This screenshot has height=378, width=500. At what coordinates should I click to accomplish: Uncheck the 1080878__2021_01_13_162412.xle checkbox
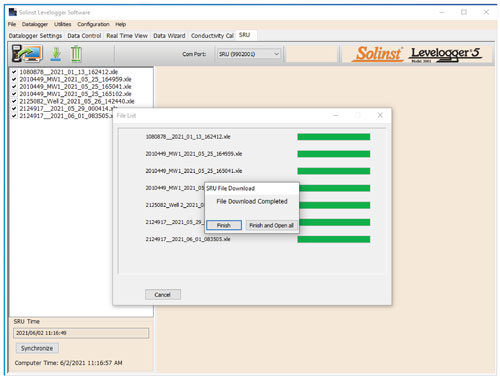click(x=14, y=72)
